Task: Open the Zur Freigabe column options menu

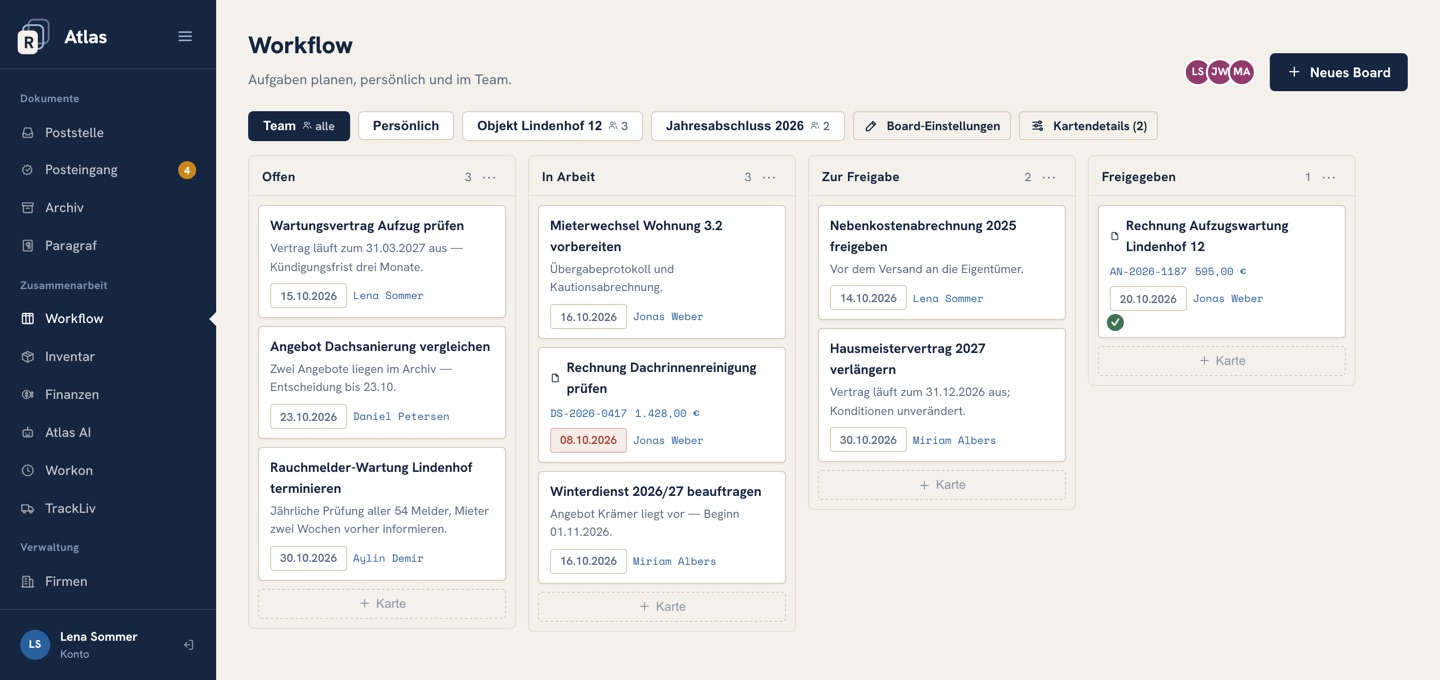Action: point(1049,177)
